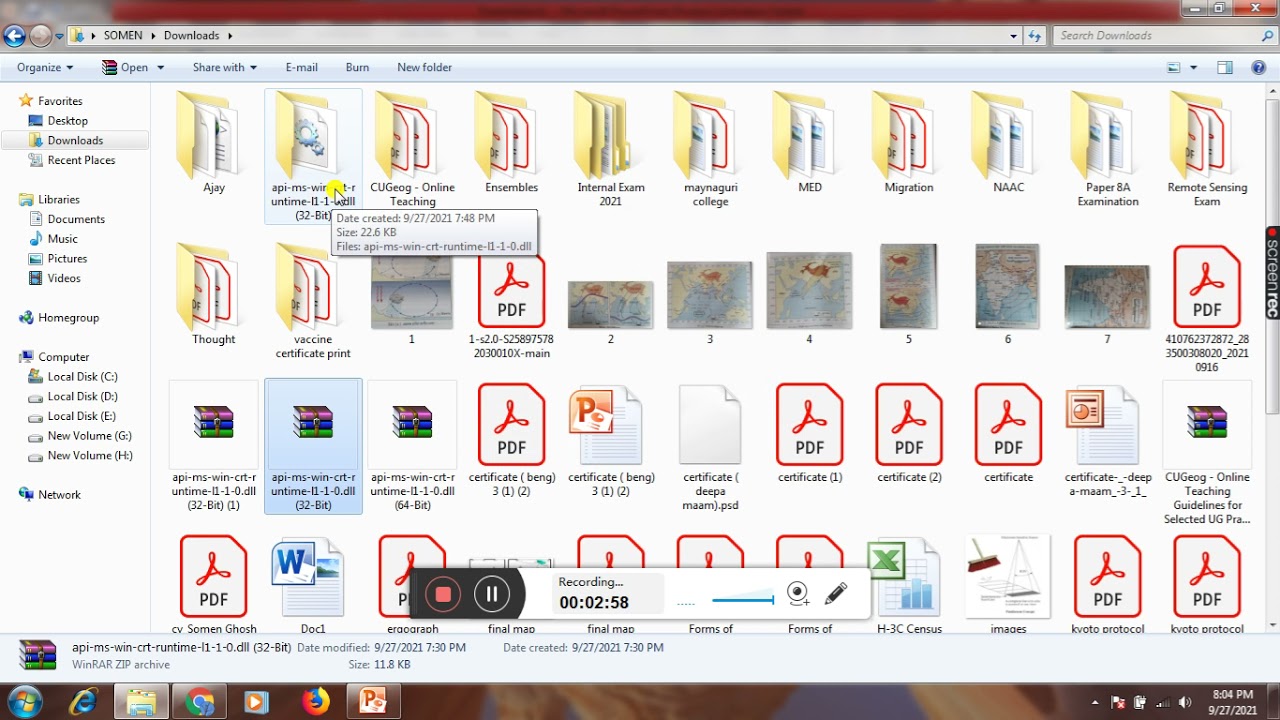Open Network in navigation pane

(59, 495)
